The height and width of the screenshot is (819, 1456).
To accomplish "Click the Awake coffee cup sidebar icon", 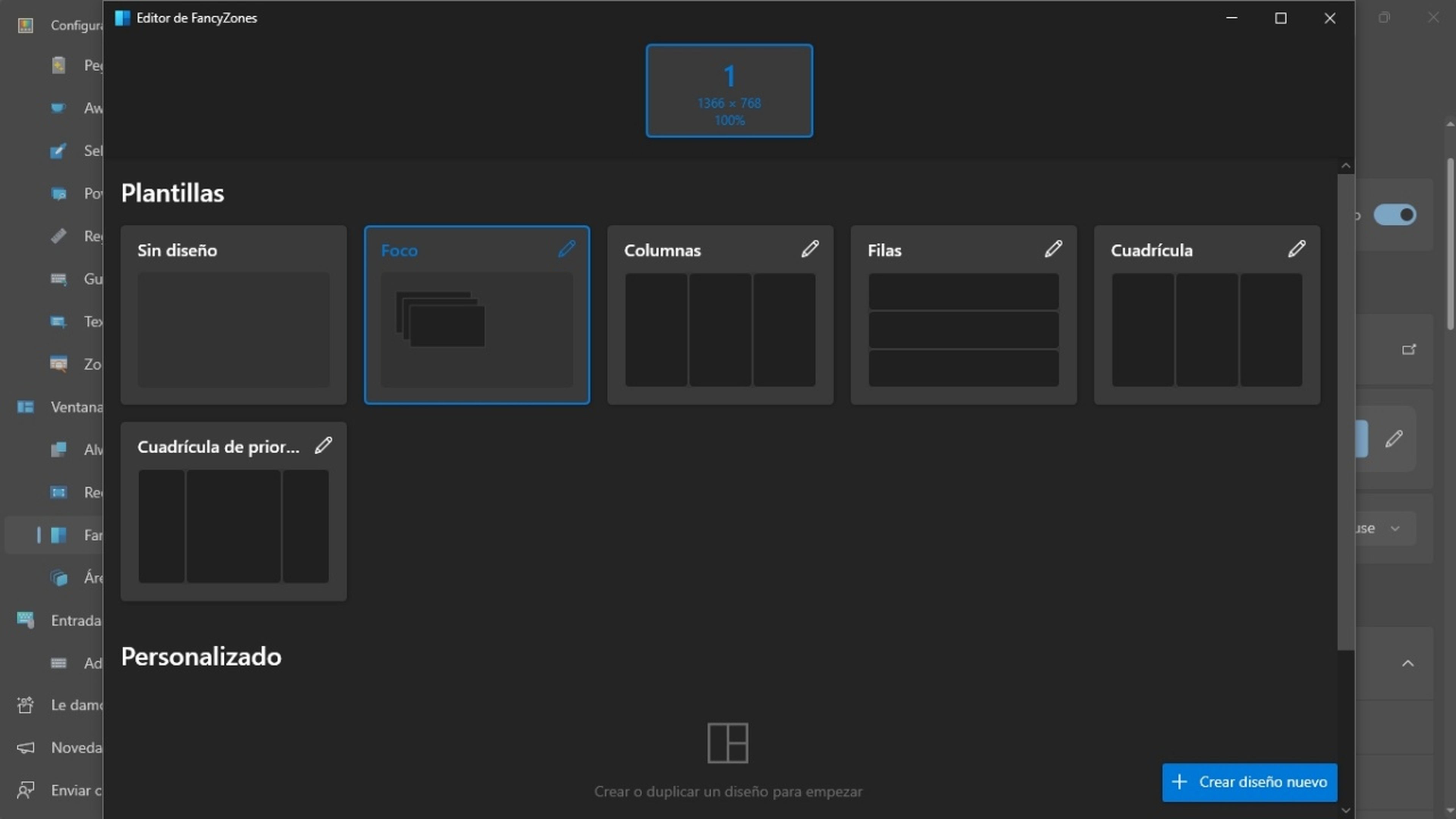I will [x=58, y=107].
